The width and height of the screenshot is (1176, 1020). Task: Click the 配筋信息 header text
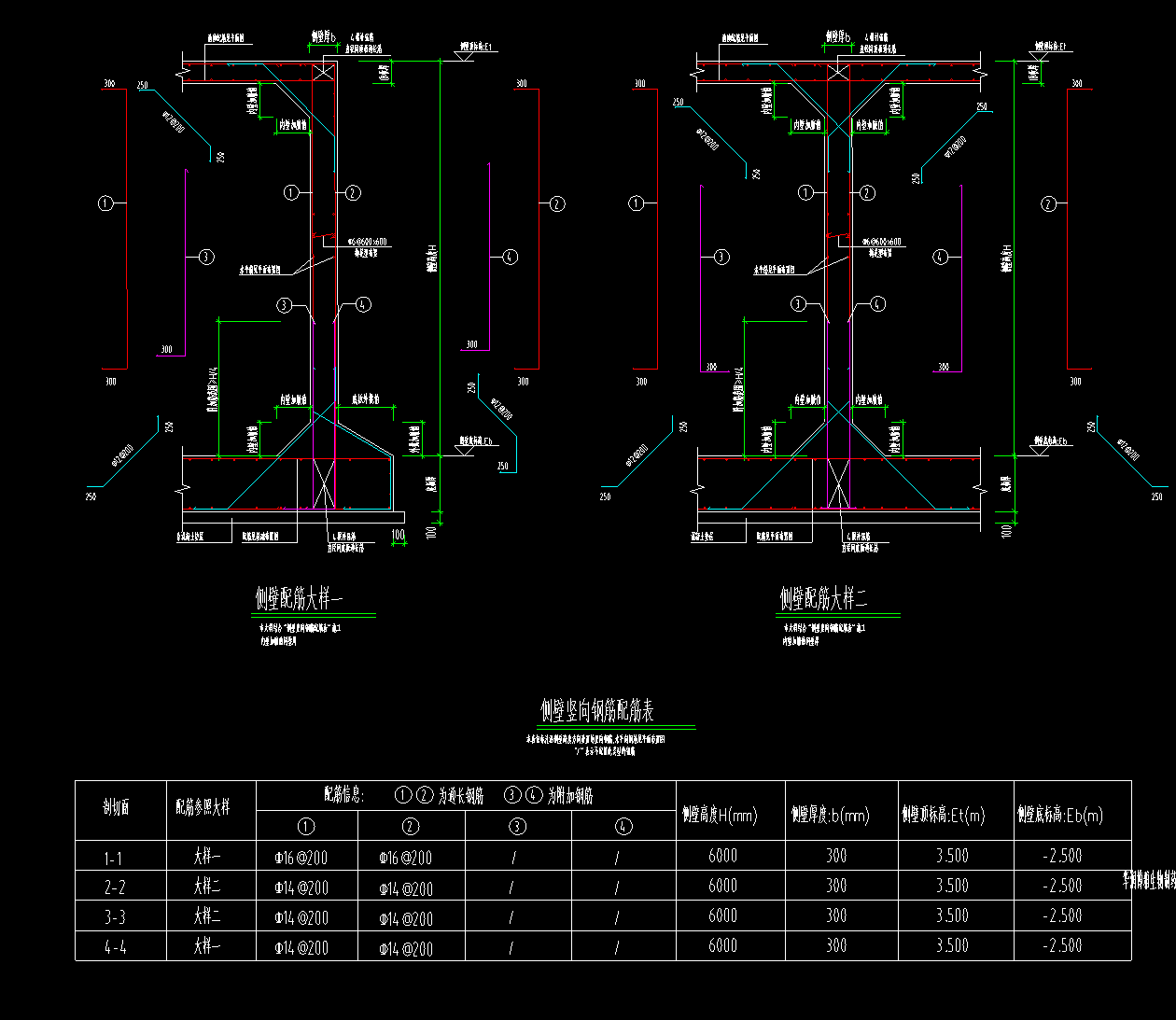click(345, 795)
